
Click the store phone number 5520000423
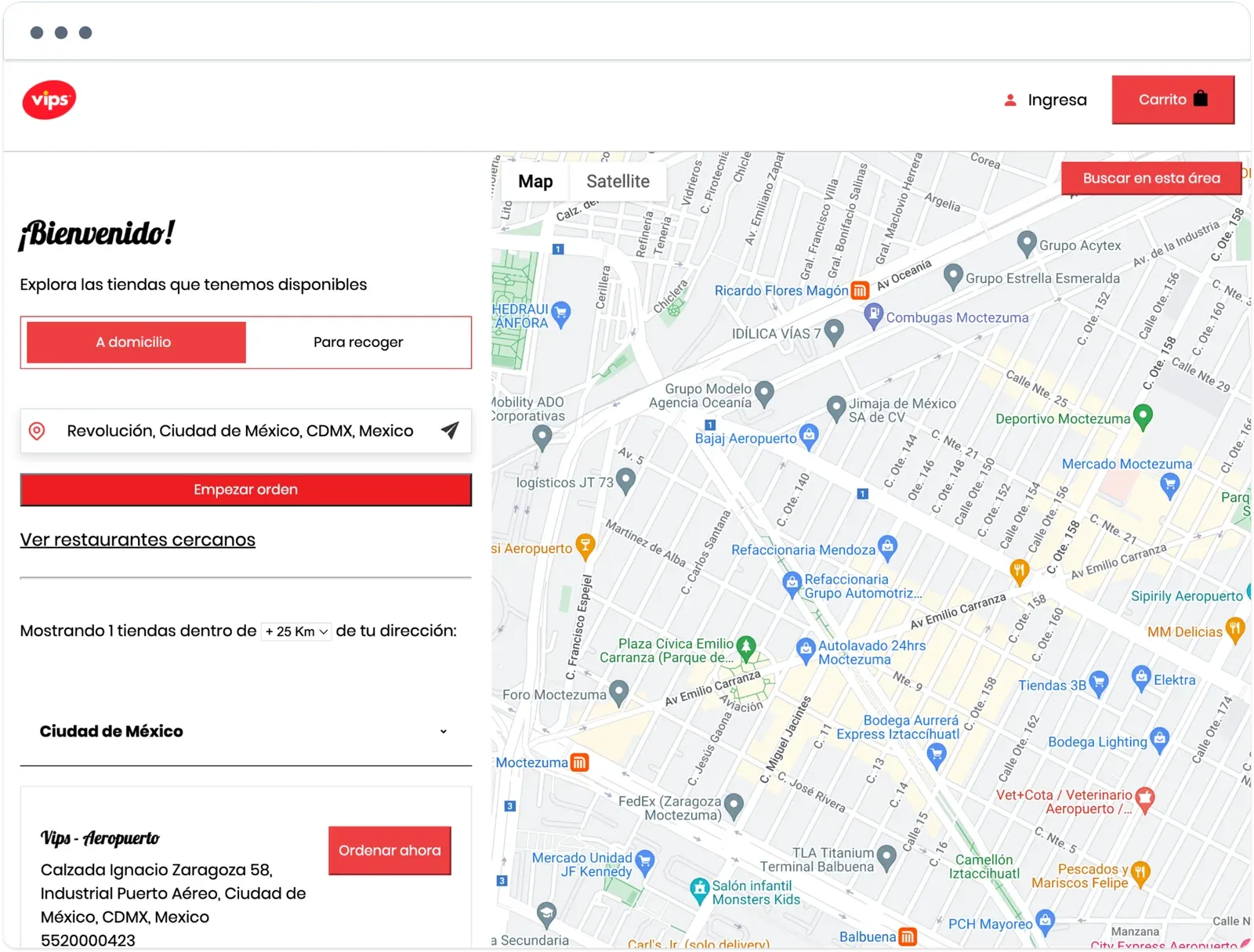[88, 940]
